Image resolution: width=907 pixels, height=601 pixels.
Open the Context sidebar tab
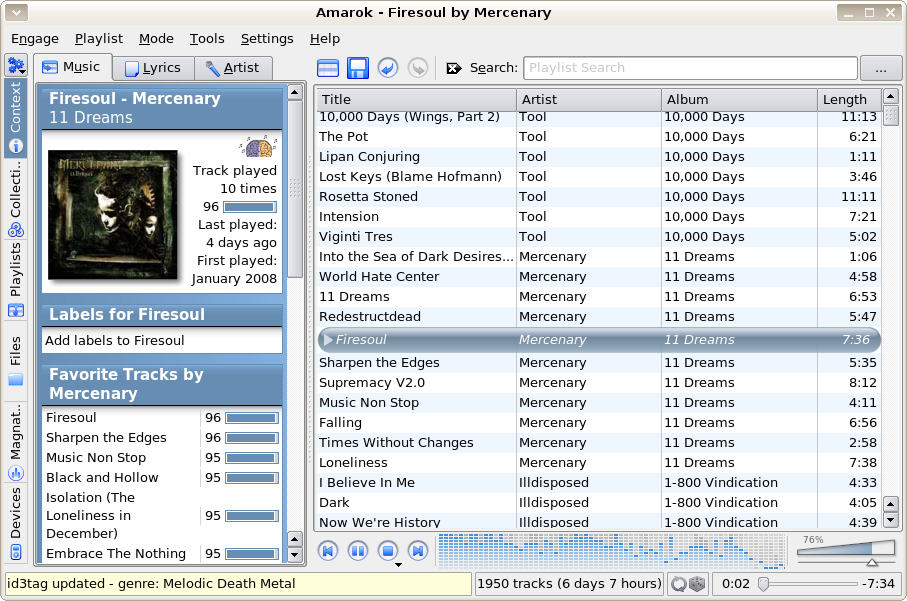[16, 117]
